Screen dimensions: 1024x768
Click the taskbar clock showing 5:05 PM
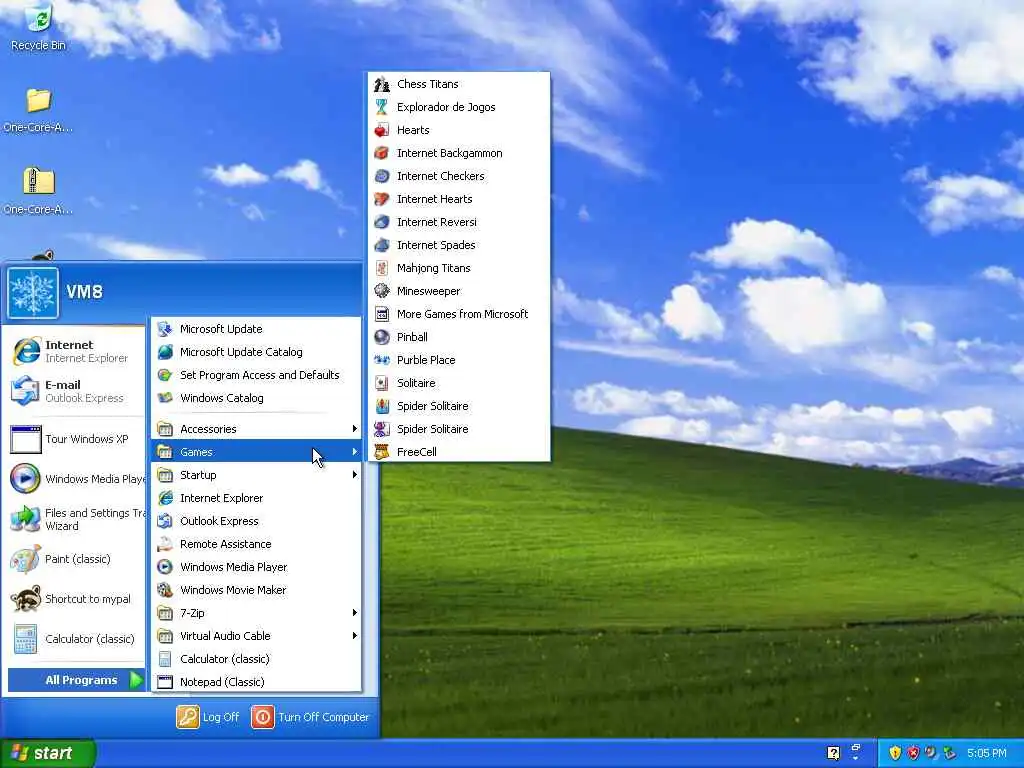pos(987,753)
